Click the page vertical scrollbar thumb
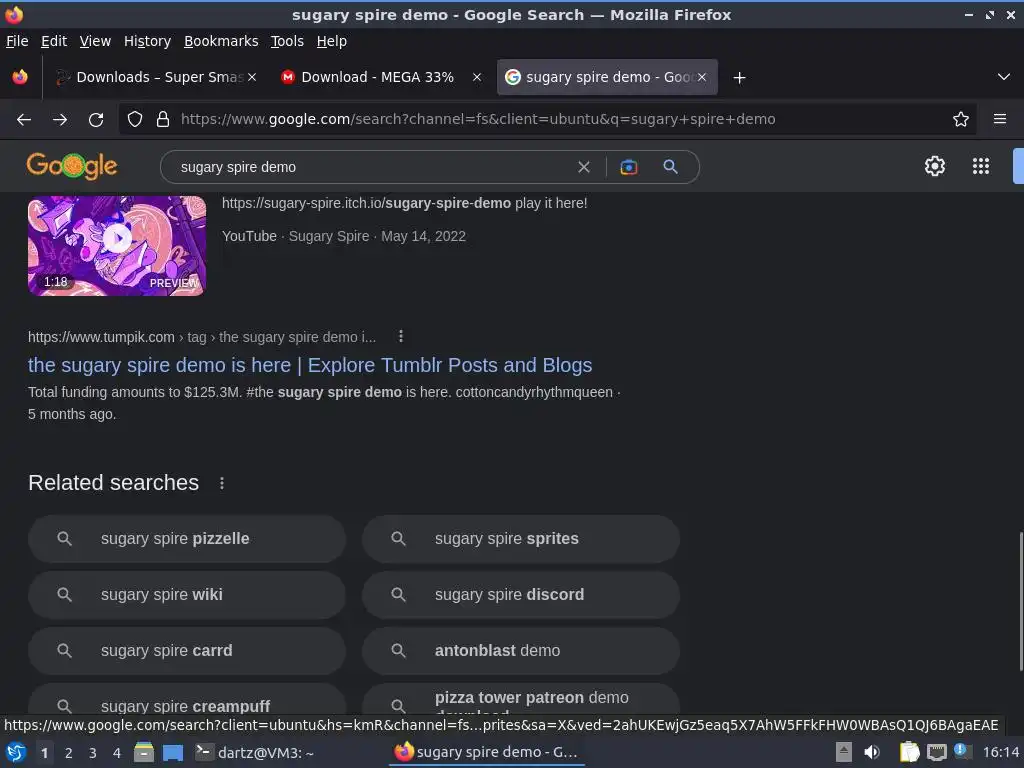The width and height of the screenshot is (1024, 768). 1021,601
